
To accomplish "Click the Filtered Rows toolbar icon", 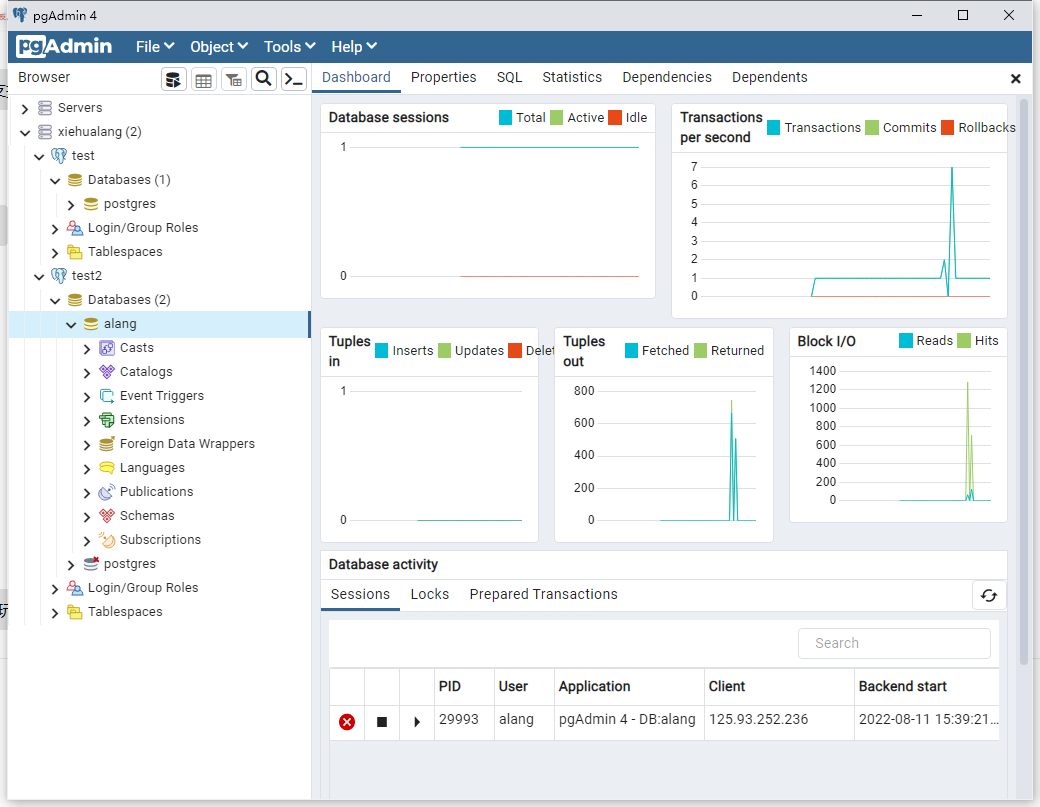I will (233, 80).
